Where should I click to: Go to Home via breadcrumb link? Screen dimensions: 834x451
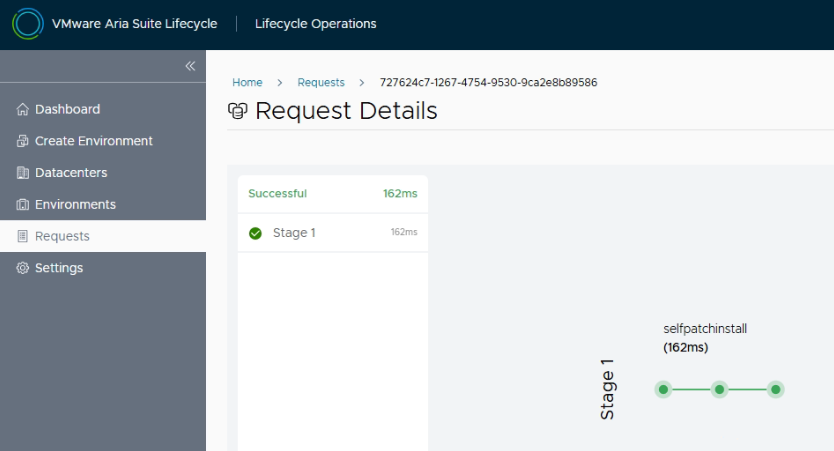pyautogui.click(x=246, y=82)
